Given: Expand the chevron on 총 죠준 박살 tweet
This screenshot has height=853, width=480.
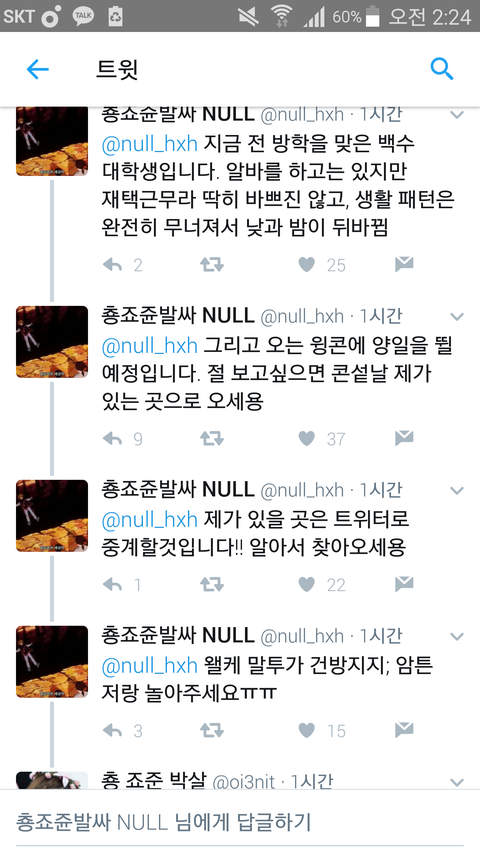Looking at the screenshot, I should (x=457, y=783).
